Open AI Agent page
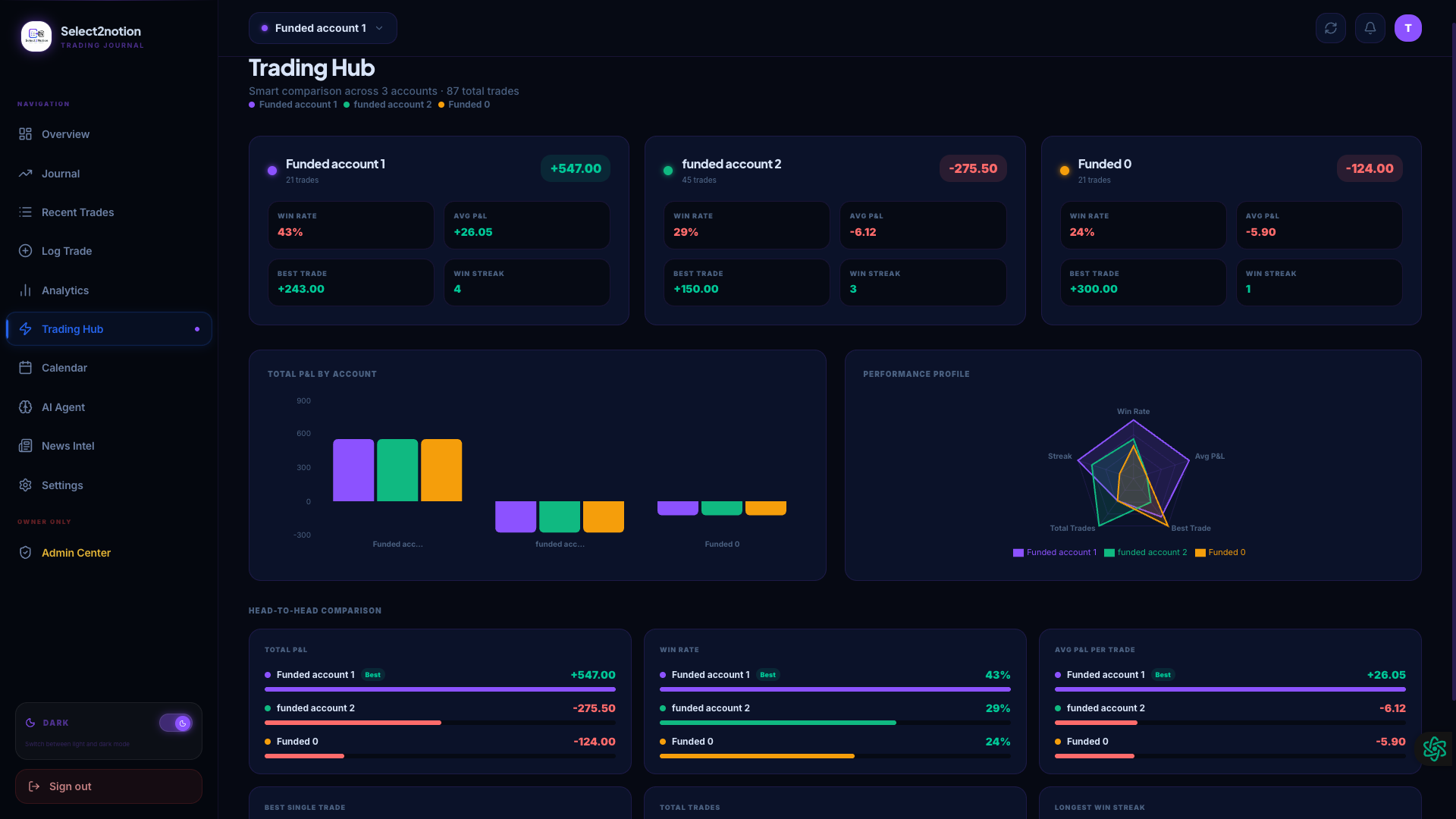The image size is (1456, 819). tap(108, 407)
